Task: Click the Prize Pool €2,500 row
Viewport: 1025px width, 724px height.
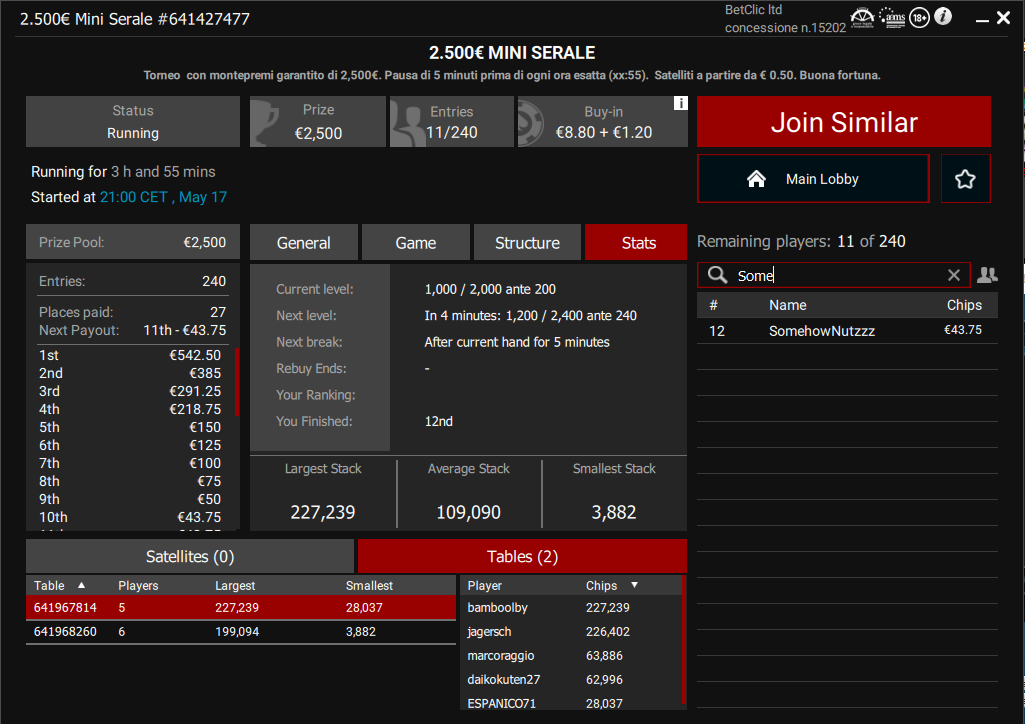Action: pos(133,242)
